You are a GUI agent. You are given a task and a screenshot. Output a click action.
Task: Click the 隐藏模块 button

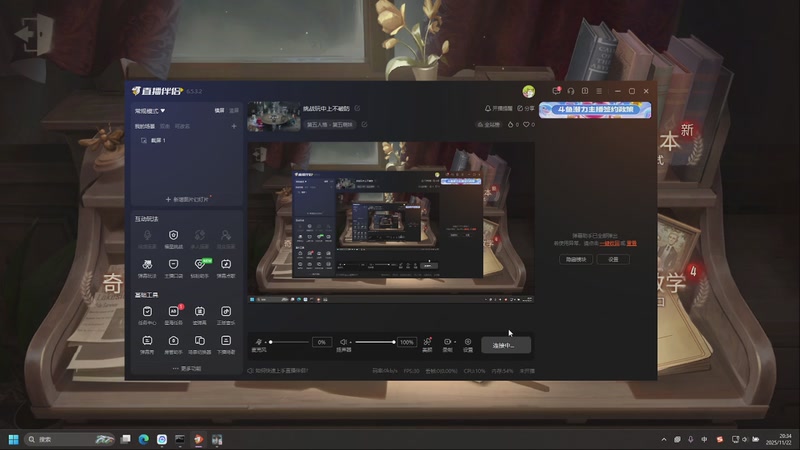576,259
